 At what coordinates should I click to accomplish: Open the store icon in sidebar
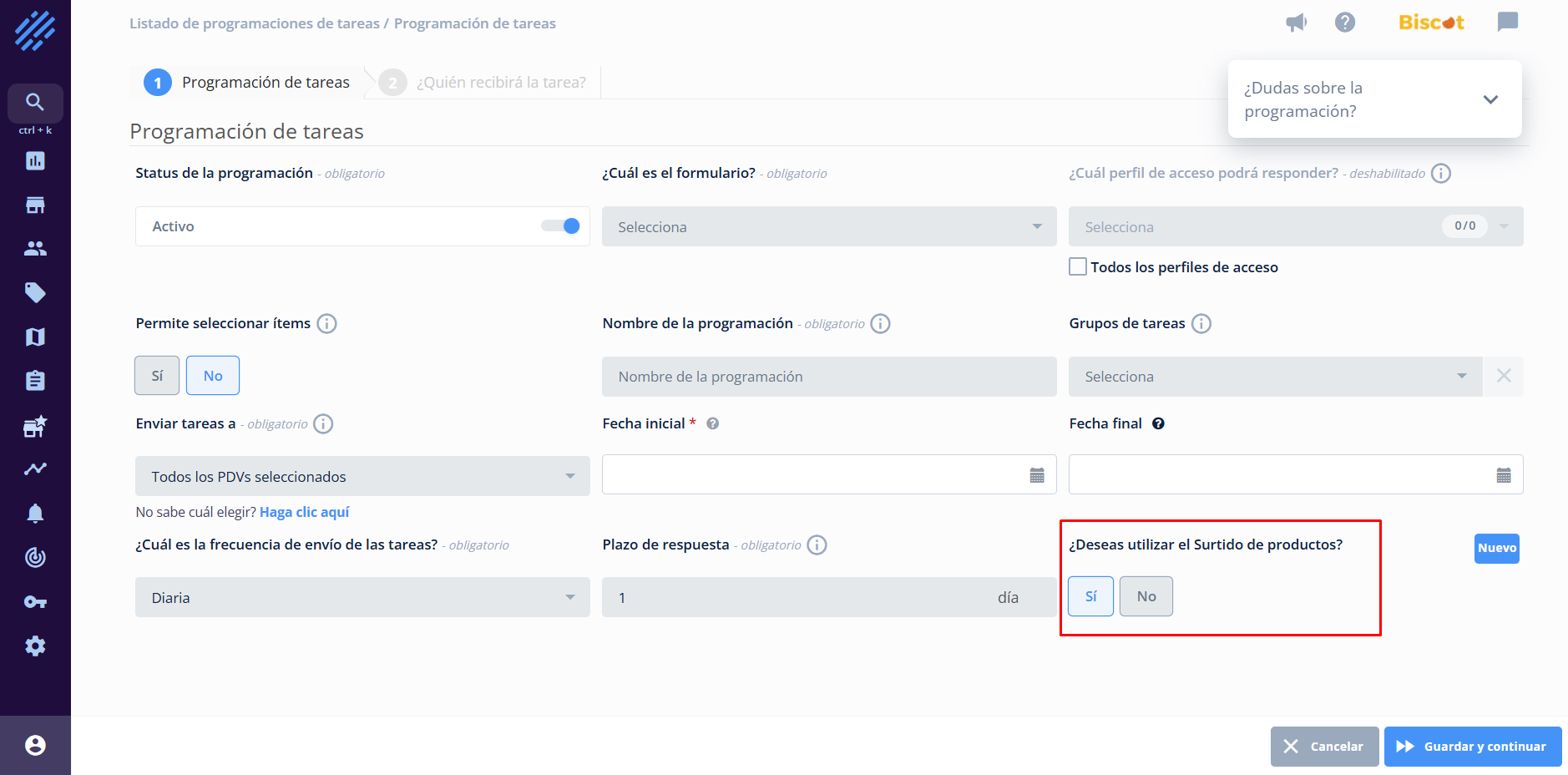click(x=35, y=205)
